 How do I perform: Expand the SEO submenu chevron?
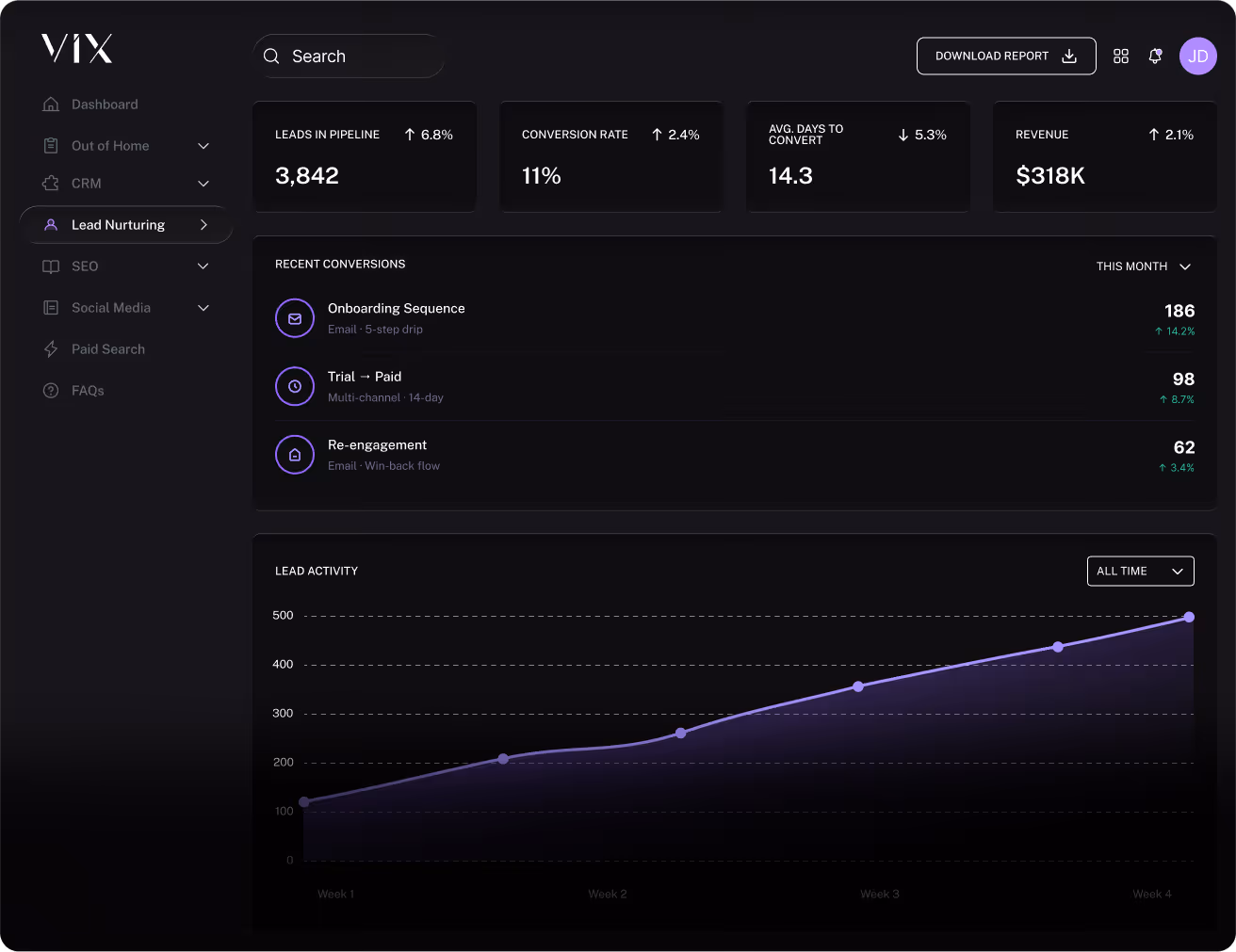(x=203, y=266)
